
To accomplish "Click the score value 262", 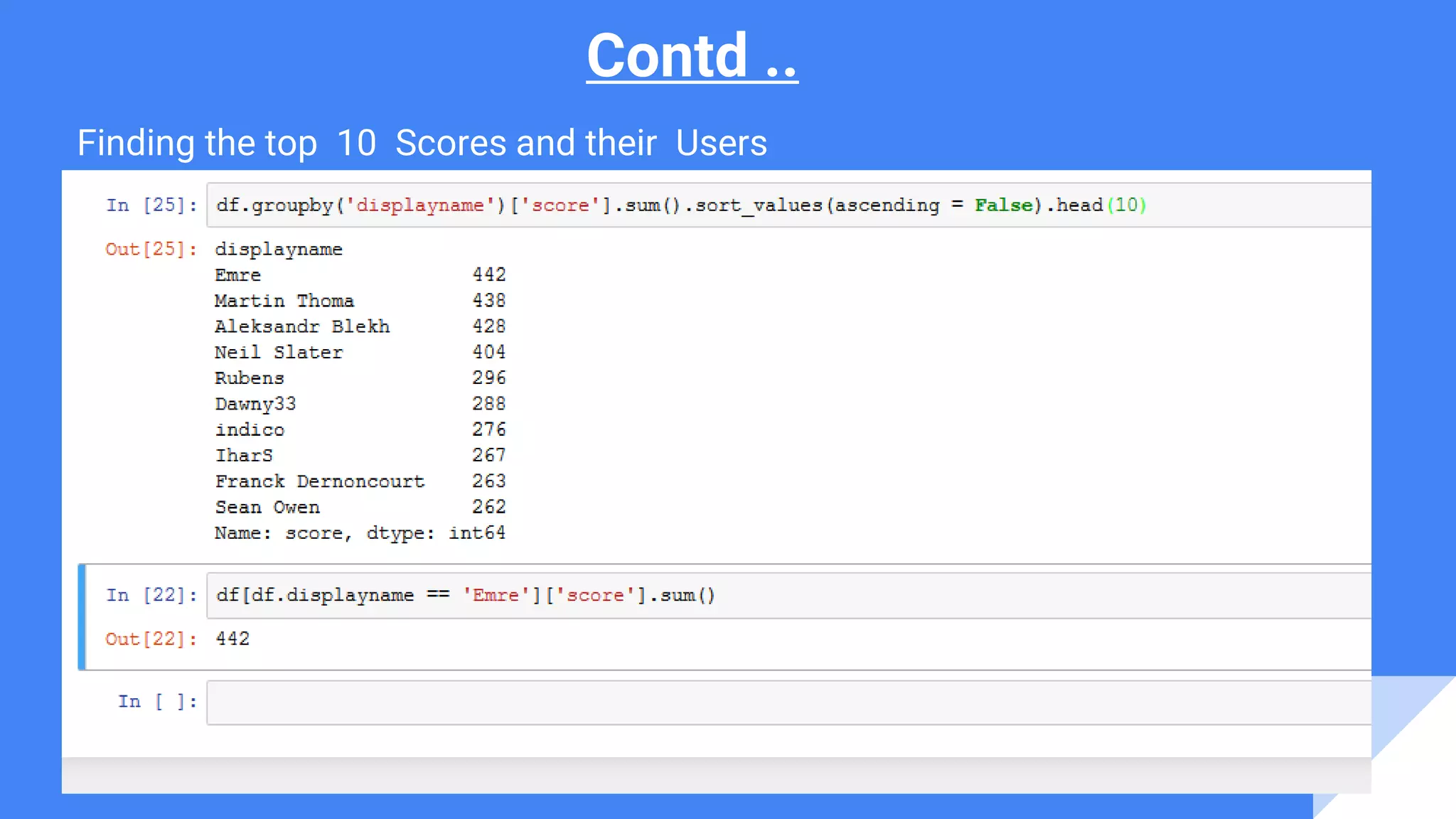I will (x=489, y=507).
